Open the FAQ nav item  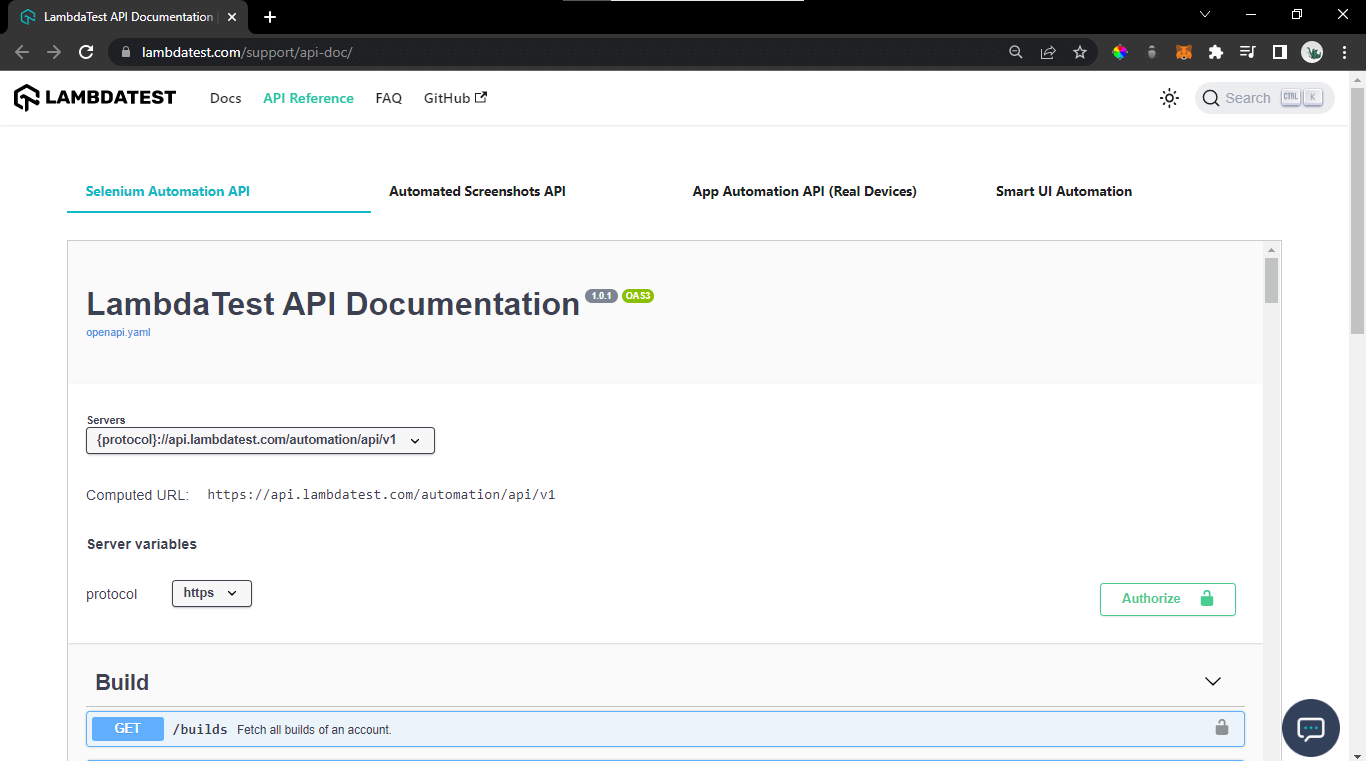click(389, 98)
